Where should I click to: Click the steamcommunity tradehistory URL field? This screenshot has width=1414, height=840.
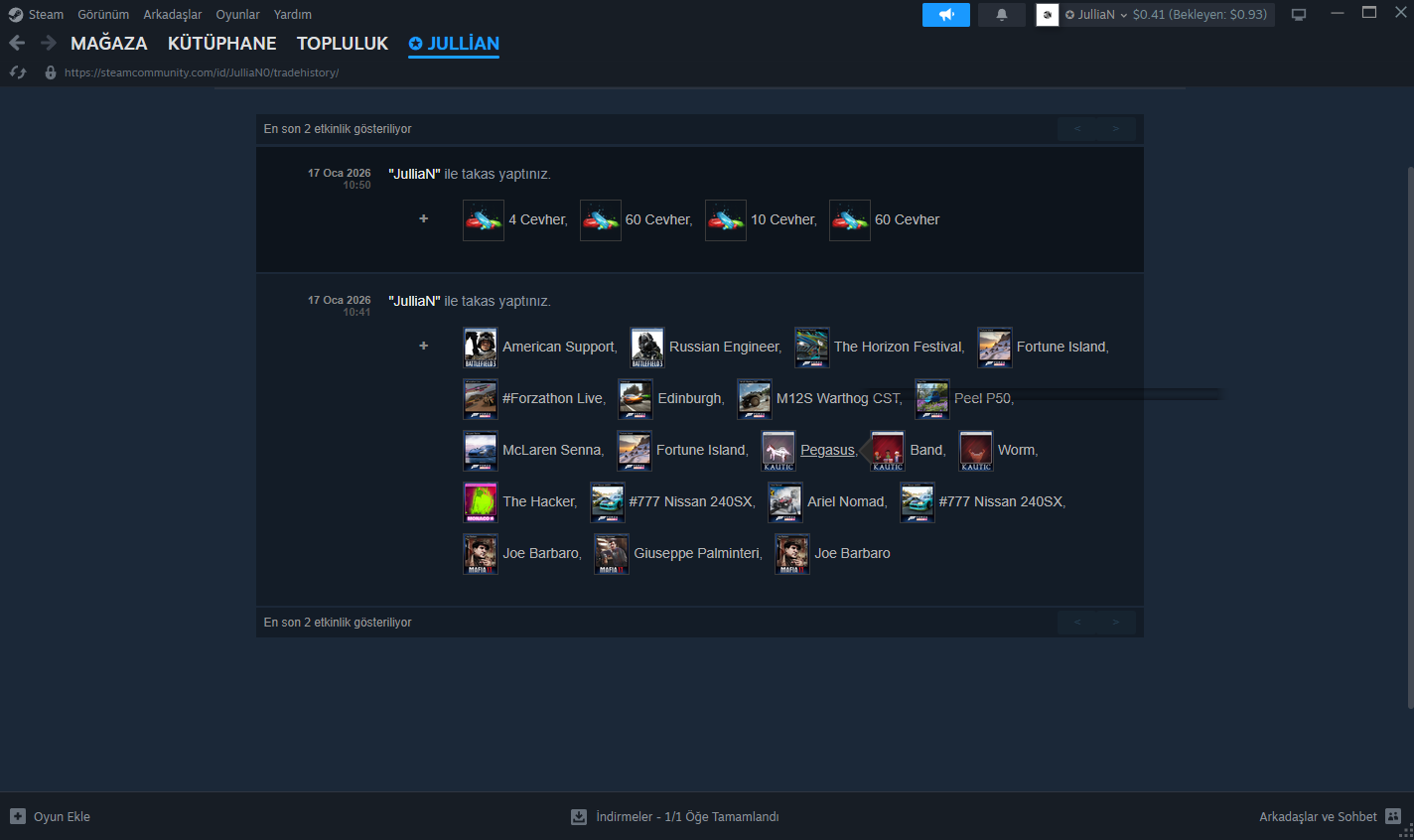pyautogui.click(x=202, y=72)
